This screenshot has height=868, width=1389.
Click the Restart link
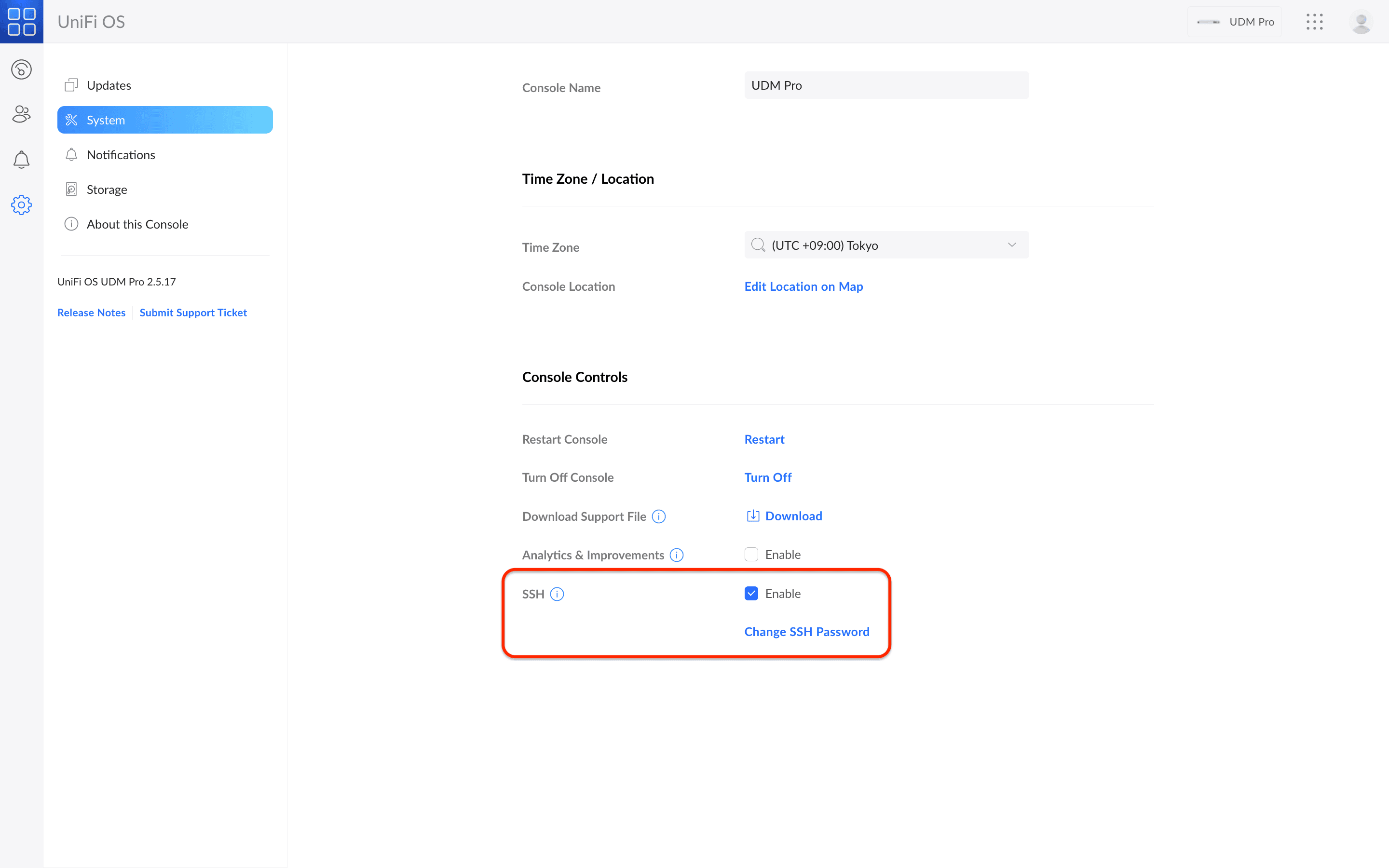764,439
